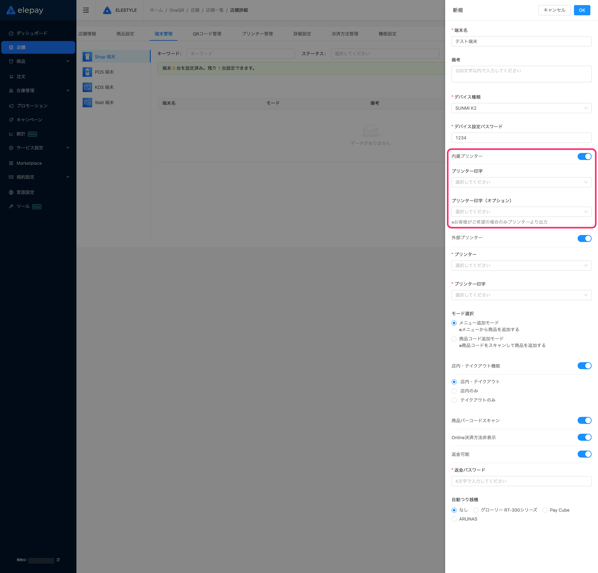Select the POS terminal icon

click(87, 72)
